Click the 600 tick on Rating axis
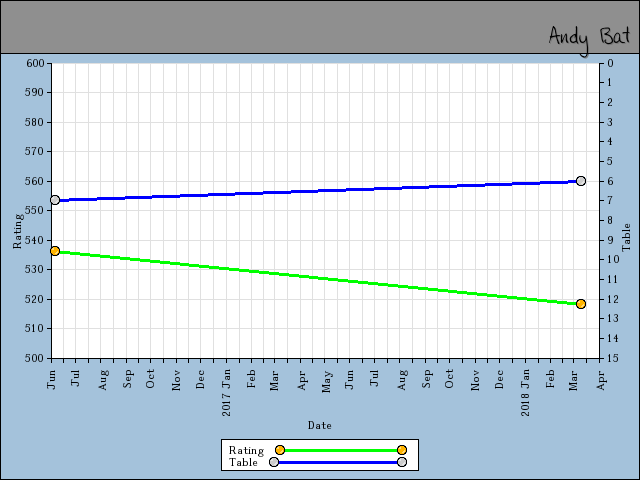640x480 pixels. [35, 63]
